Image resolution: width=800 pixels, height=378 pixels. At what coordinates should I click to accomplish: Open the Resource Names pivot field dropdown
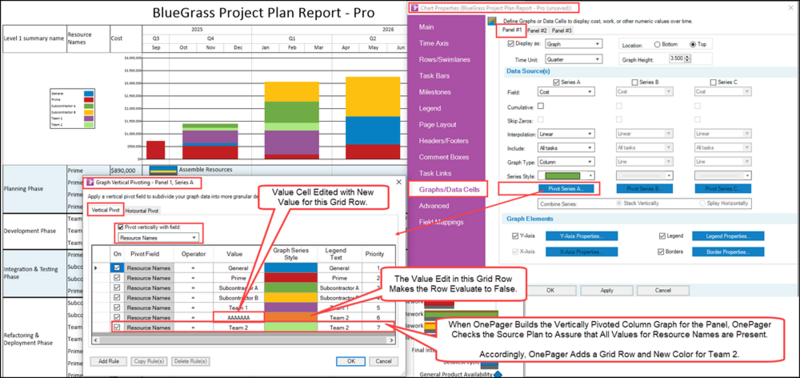[x=158, y=238]
